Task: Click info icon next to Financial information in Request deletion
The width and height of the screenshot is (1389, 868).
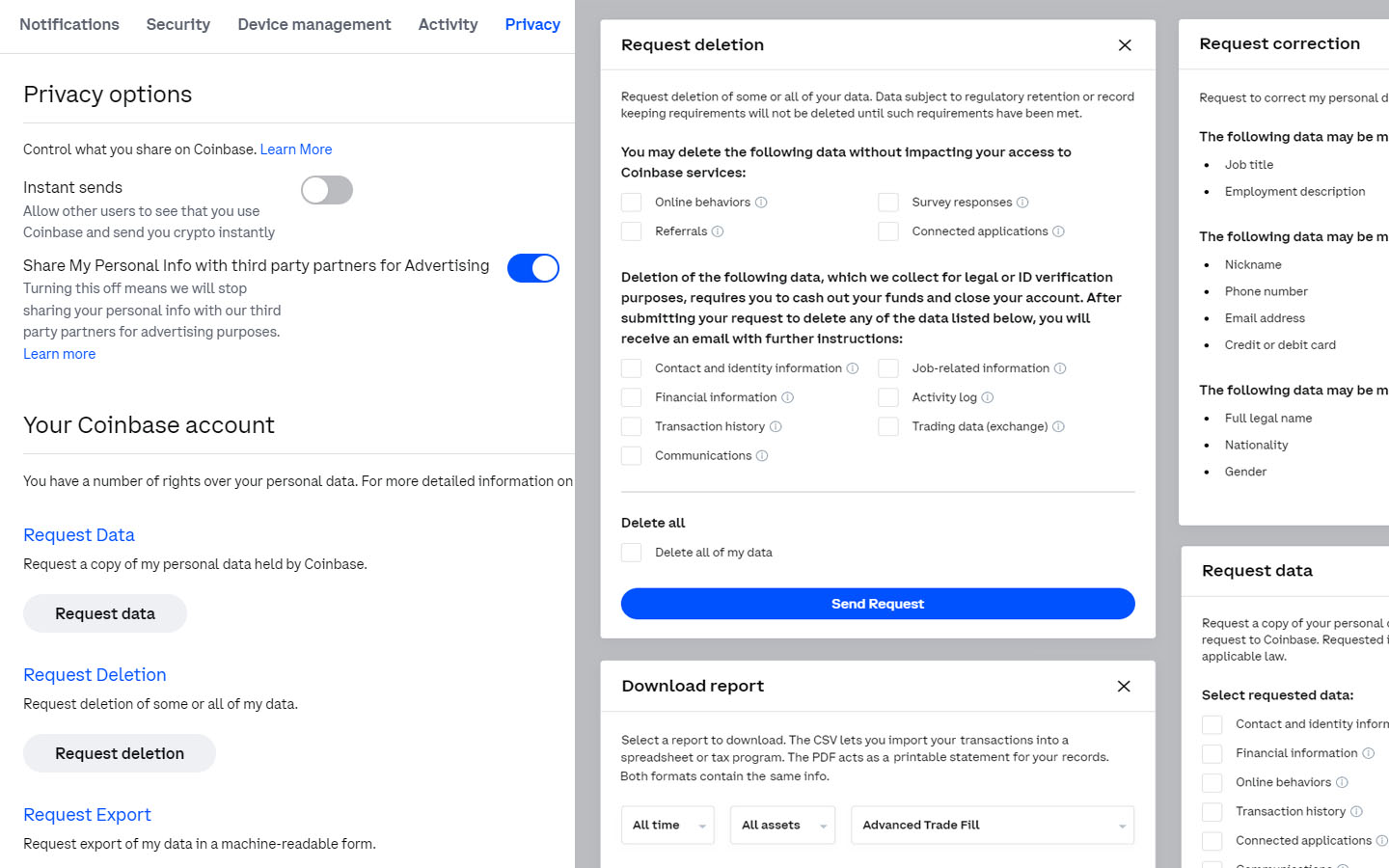Action: point(787,397)
